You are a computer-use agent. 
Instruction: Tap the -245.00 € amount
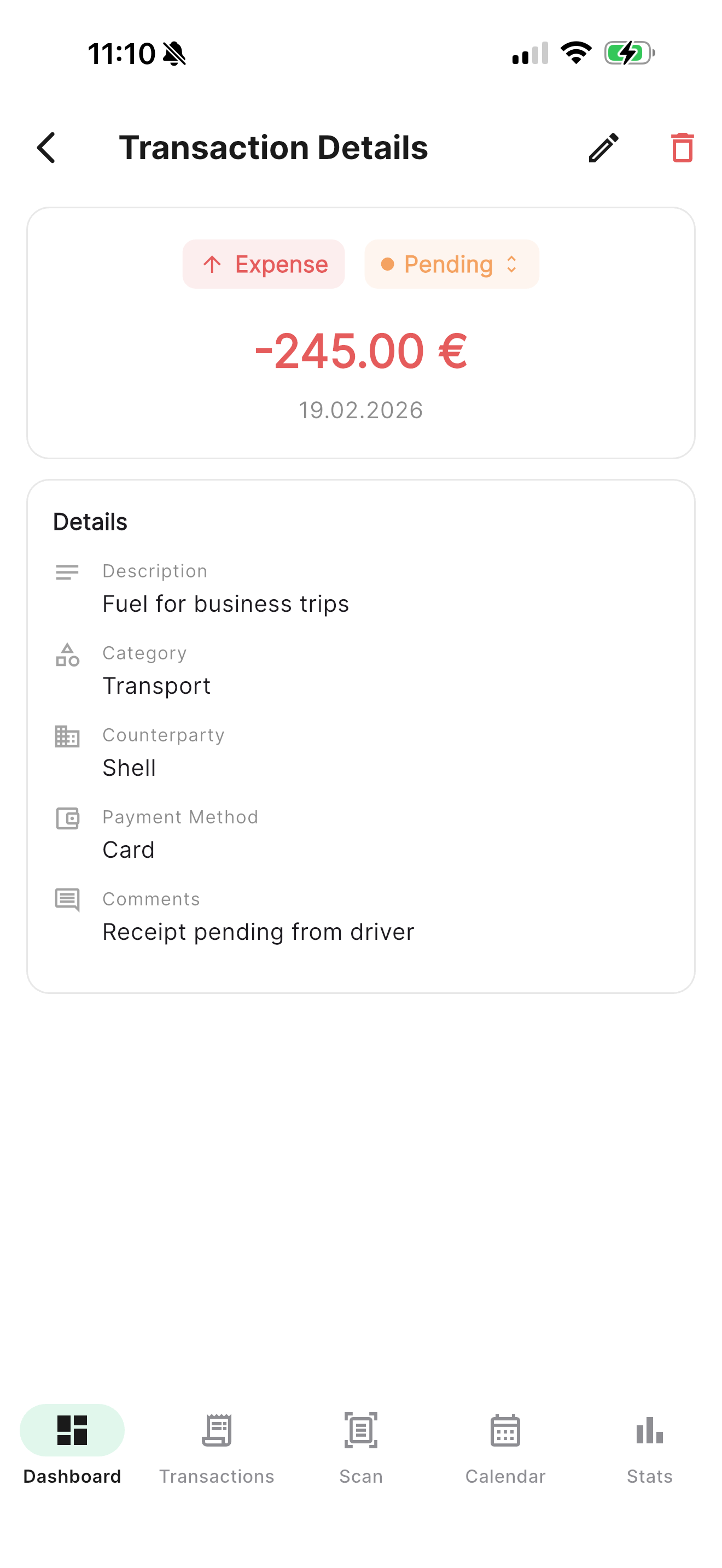coord(361,352)
